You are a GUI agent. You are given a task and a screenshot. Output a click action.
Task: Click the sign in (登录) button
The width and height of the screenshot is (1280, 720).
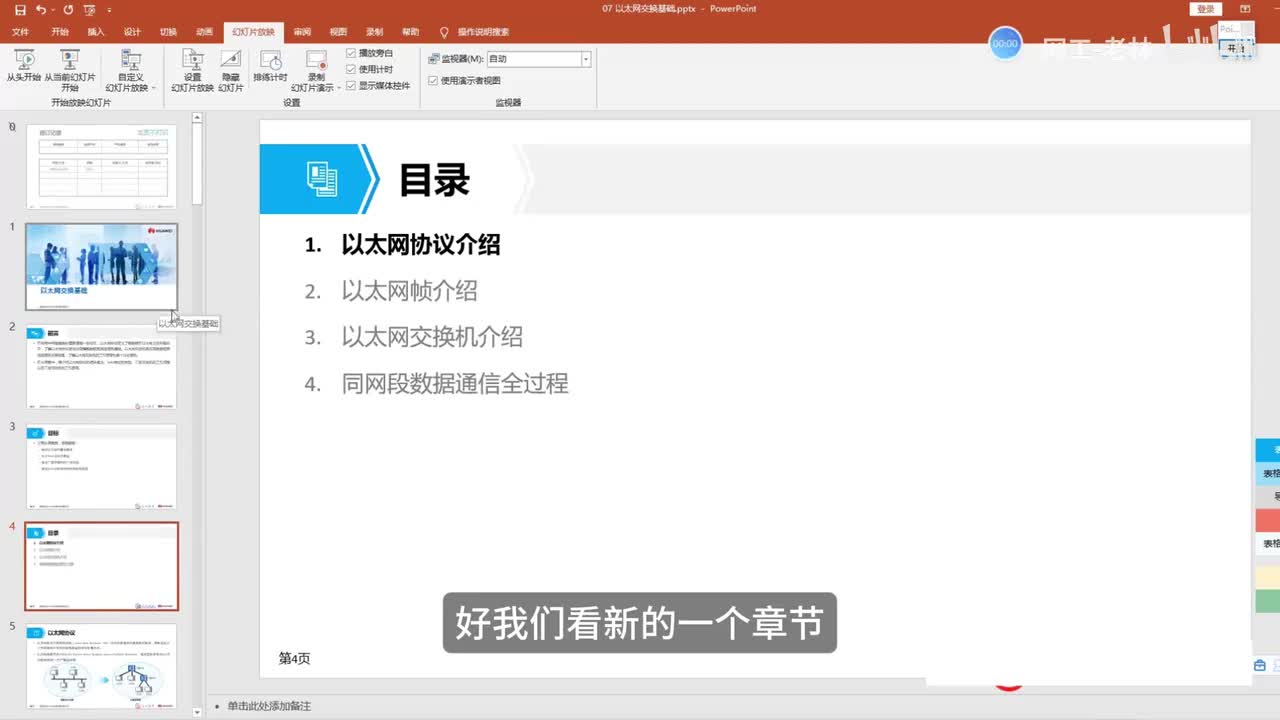coord(1205,9)
